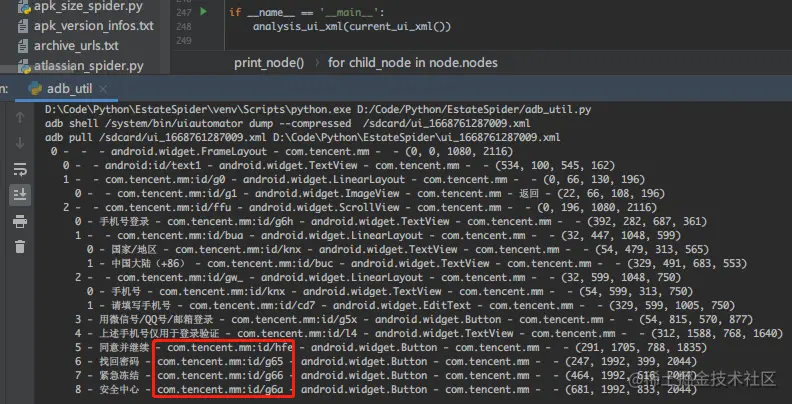Click the down-arrow icon in run toolbar
This screenshot has width=792, height=404.
(x=20, y=143)
